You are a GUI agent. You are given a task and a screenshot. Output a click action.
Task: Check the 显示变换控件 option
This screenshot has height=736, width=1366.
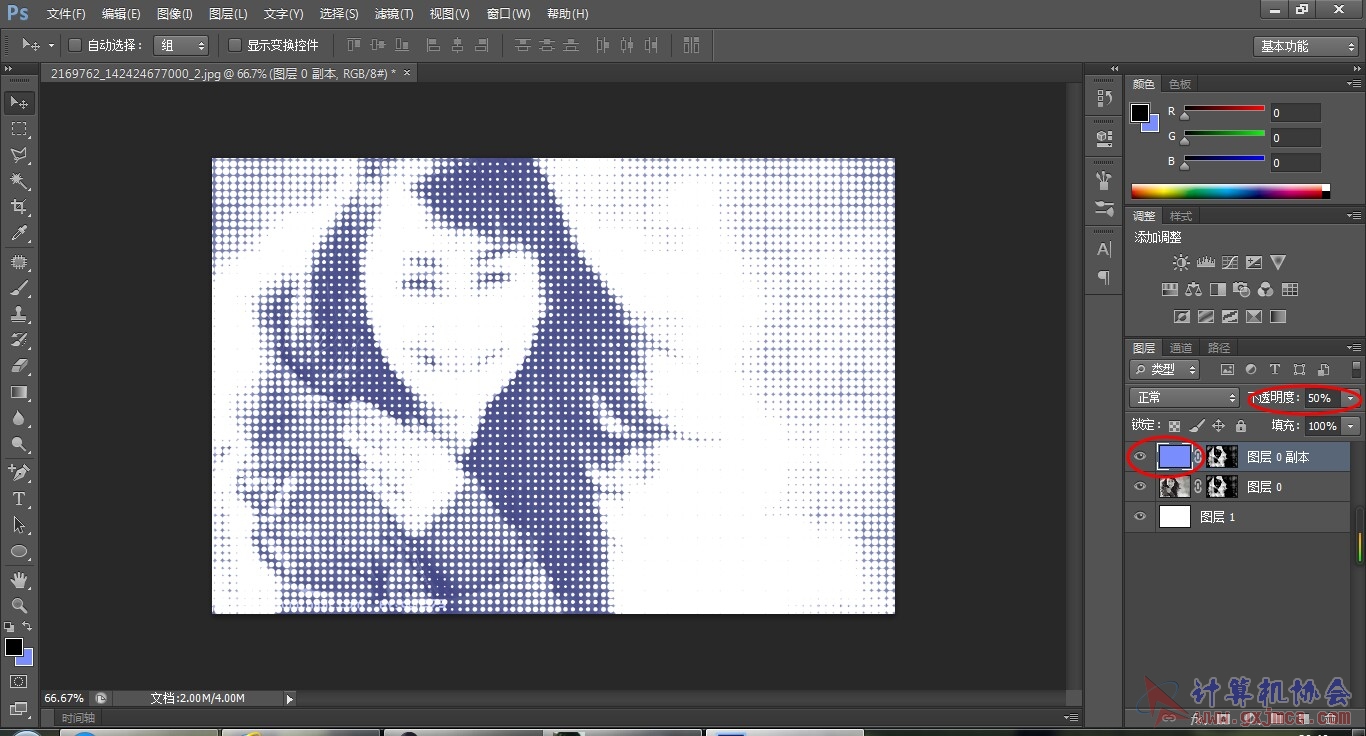coord(235,45)
